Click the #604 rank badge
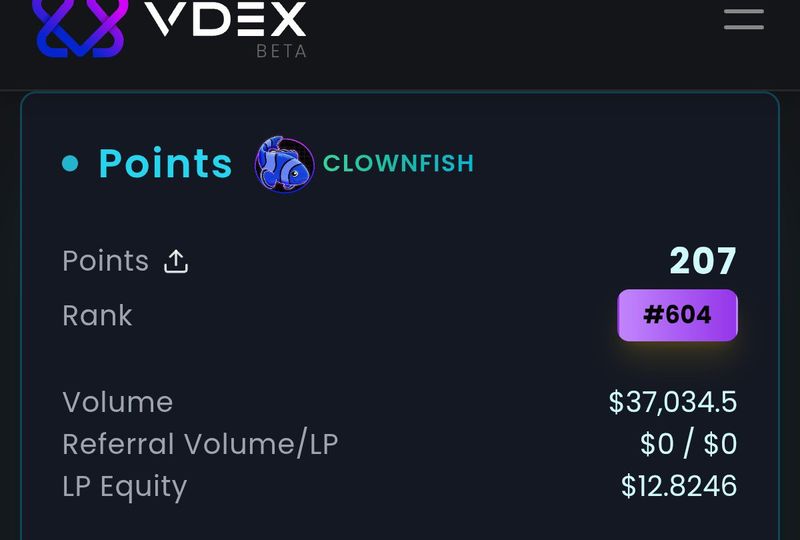800x540 pixels. [x=677, y=315]
